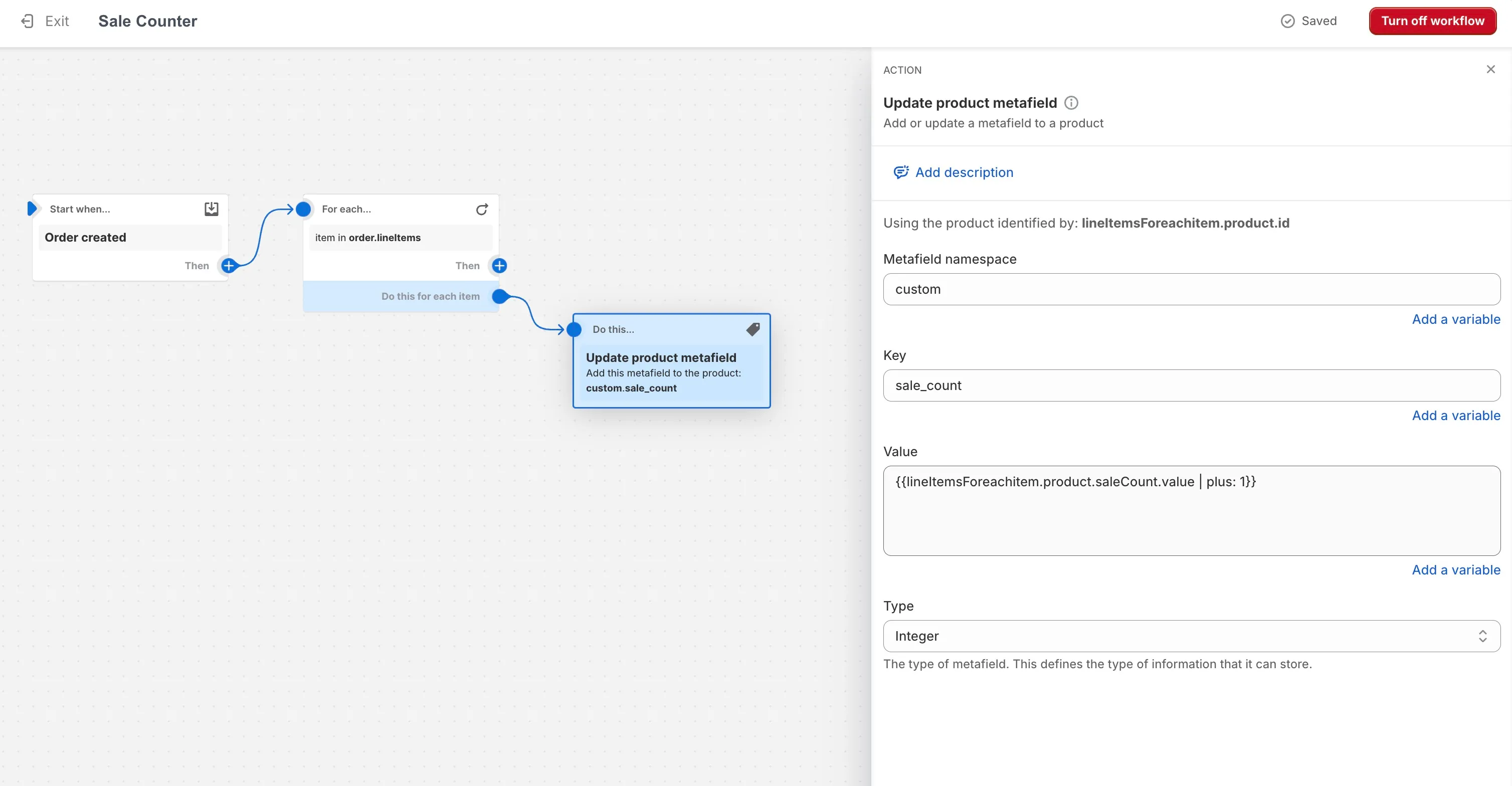1512x786 pixels.
Task: Click the Do this action input connector dot
Action: tap(574, 329)
